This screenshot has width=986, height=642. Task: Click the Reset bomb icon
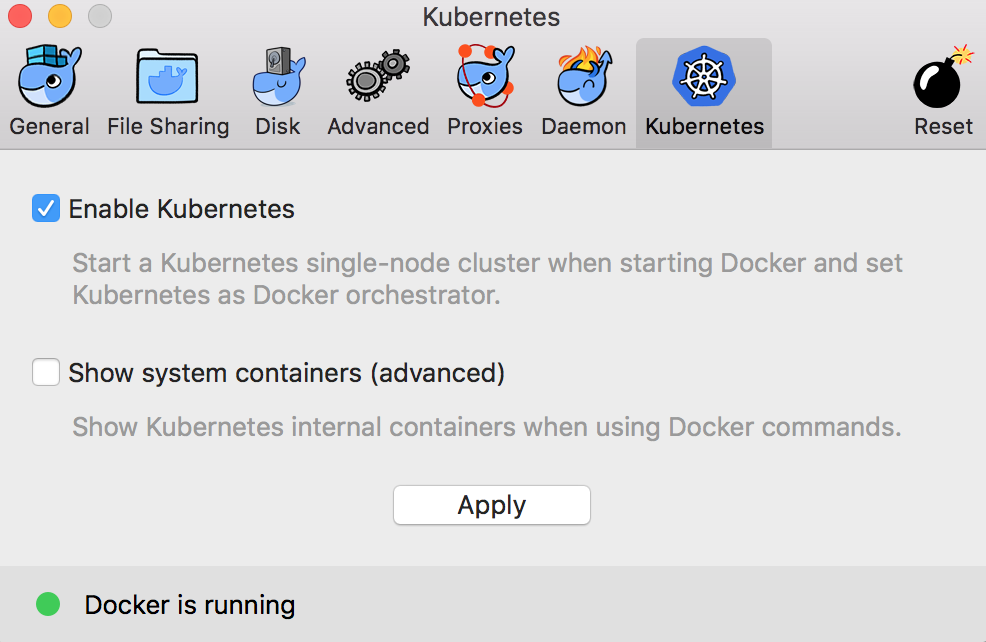pyautogui.click(x=943, y=77)
